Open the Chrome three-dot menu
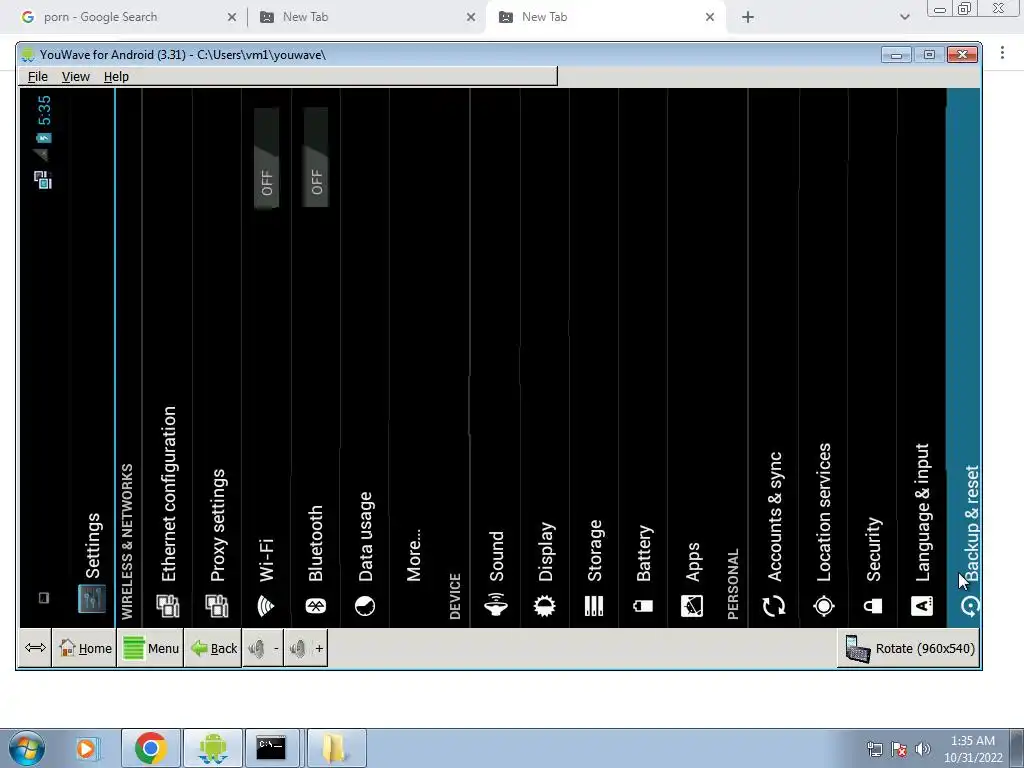The image size is (1024, 768). (1002, 53)
